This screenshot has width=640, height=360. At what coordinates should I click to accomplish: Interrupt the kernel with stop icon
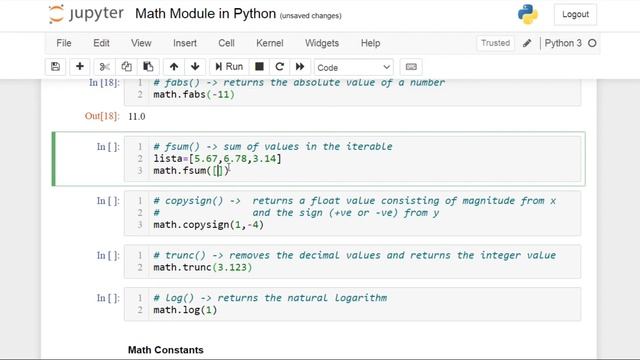tap(259, 67)
